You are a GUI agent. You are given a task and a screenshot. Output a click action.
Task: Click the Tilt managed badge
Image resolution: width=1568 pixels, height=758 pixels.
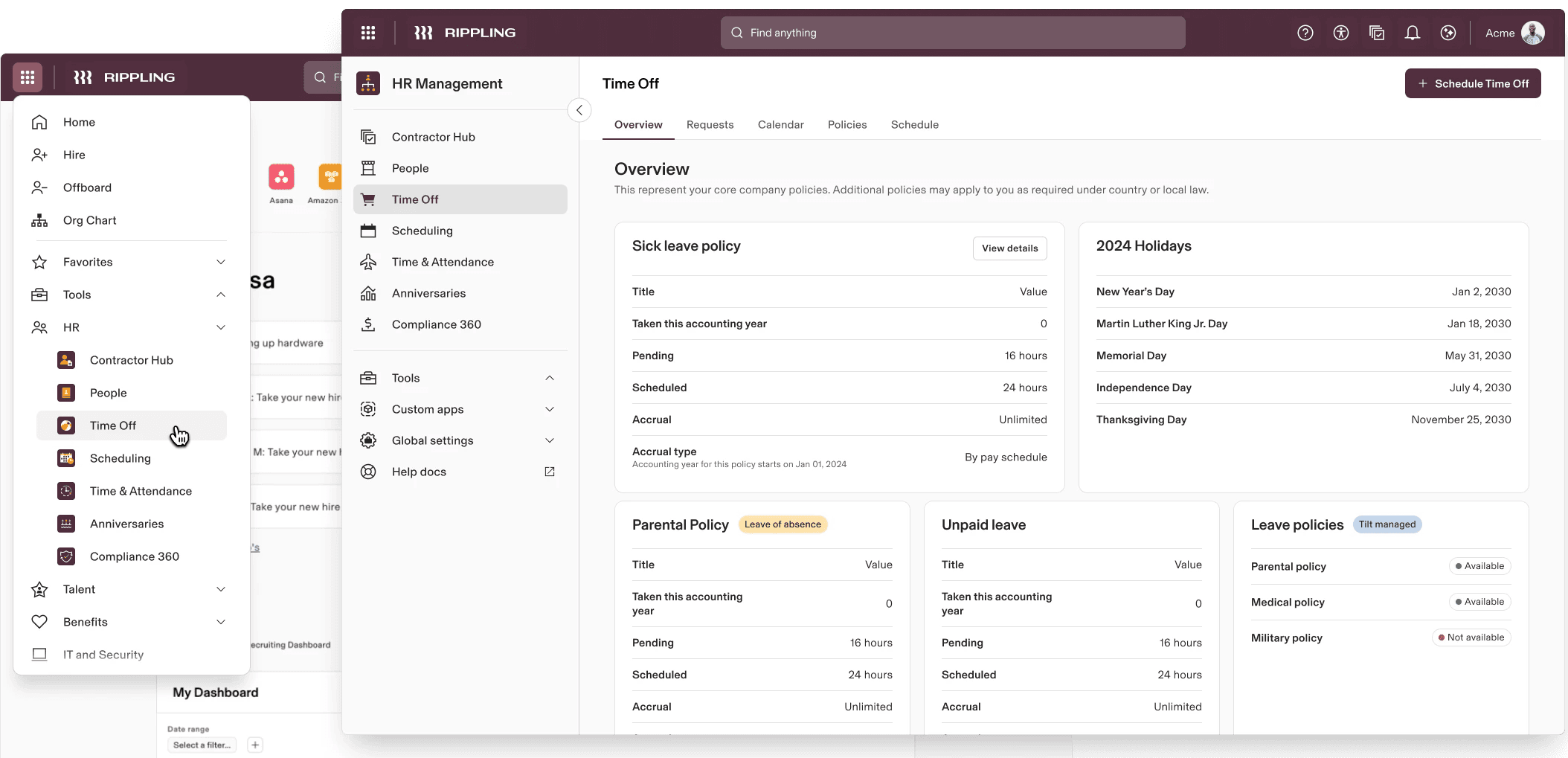click(x=1387, y=524)
